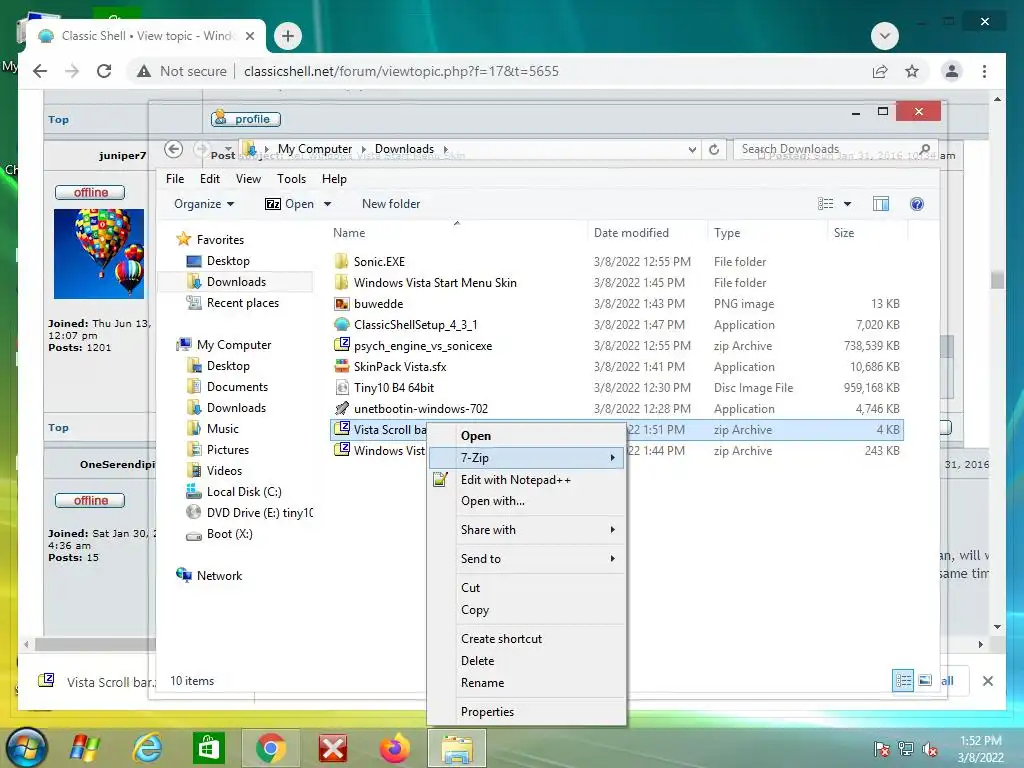The width and height of the screenshot is (1024, 768).
Task: Expand the 7-Zip submenu
Action: [526, 458]
